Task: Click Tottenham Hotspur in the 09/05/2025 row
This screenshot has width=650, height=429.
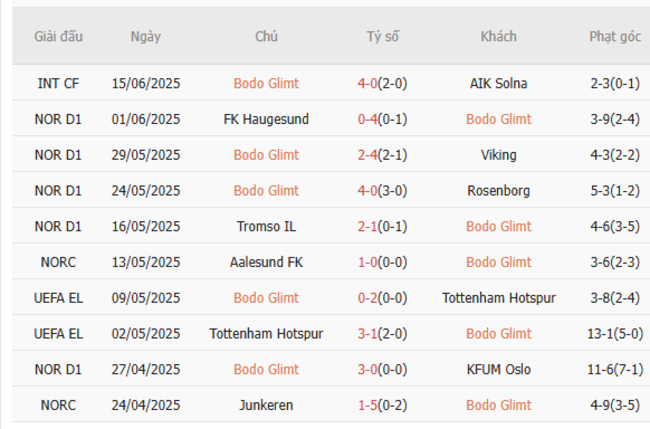Action: [x=498, y=298]
